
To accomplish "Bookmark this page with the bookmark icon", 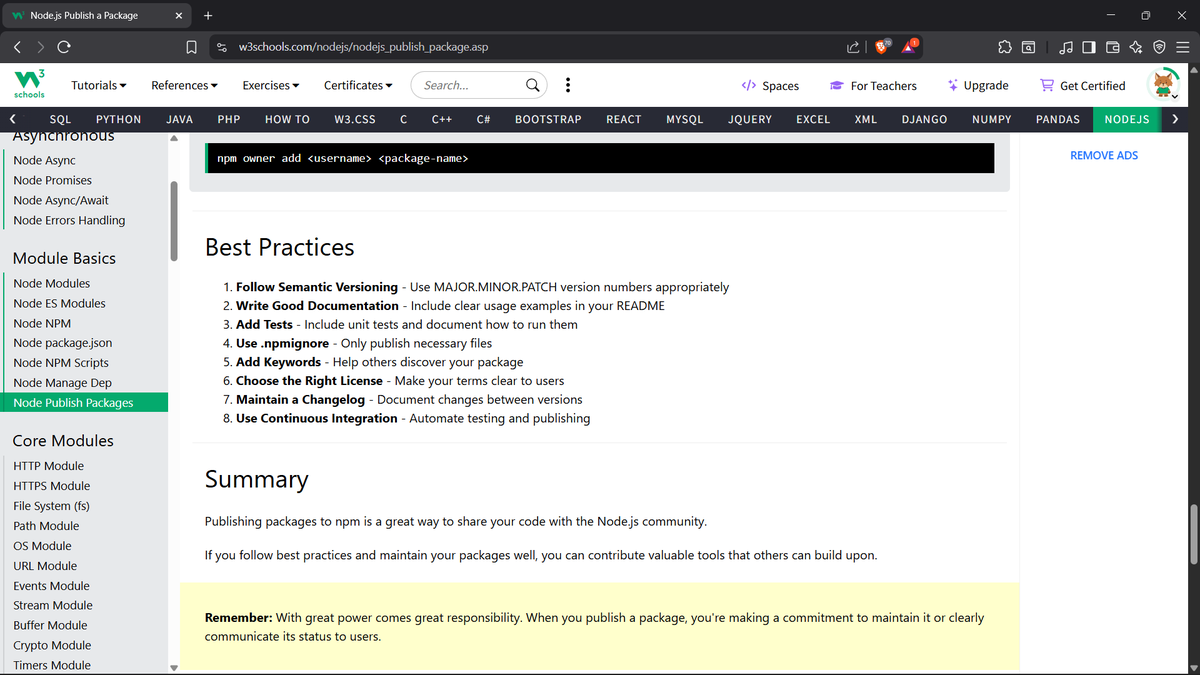I will coord(191,47).
